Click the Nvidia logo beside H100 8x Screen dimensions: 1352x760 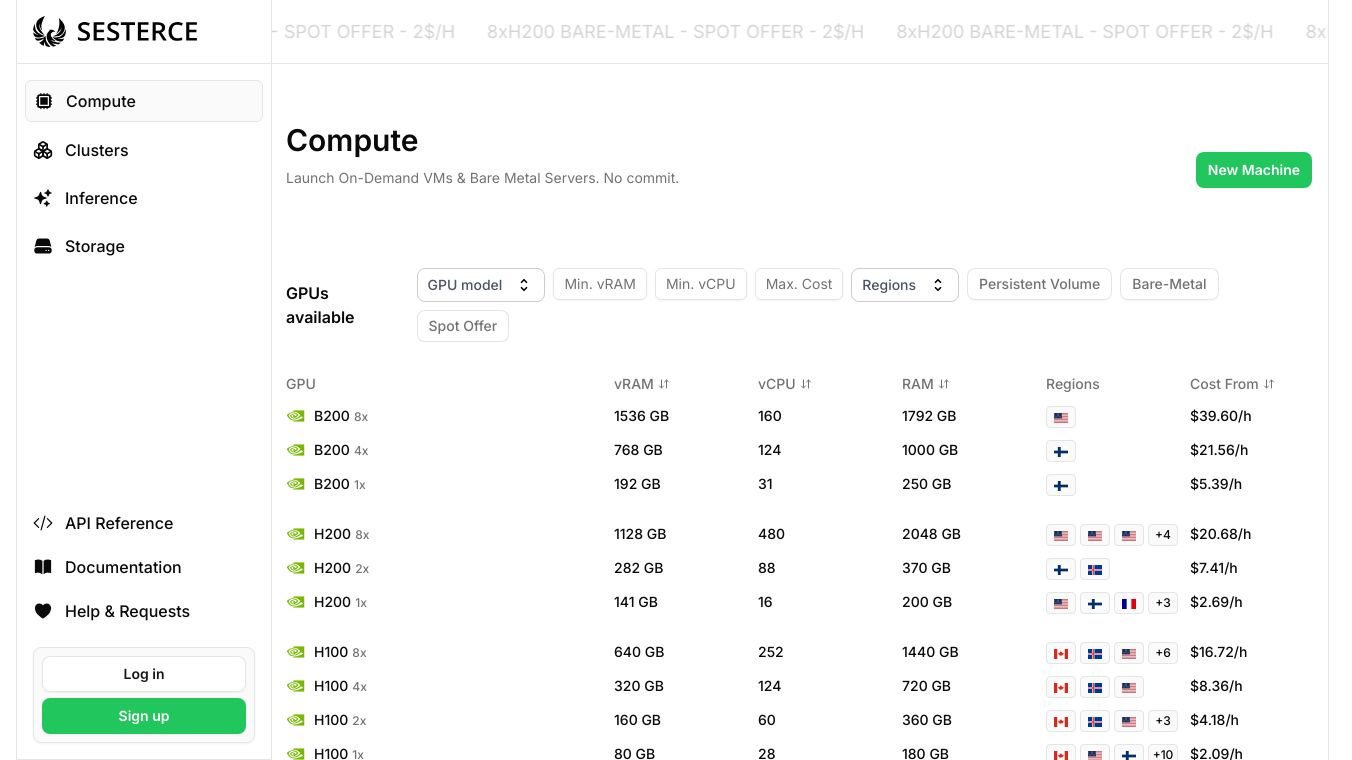[x=296, y=652]
